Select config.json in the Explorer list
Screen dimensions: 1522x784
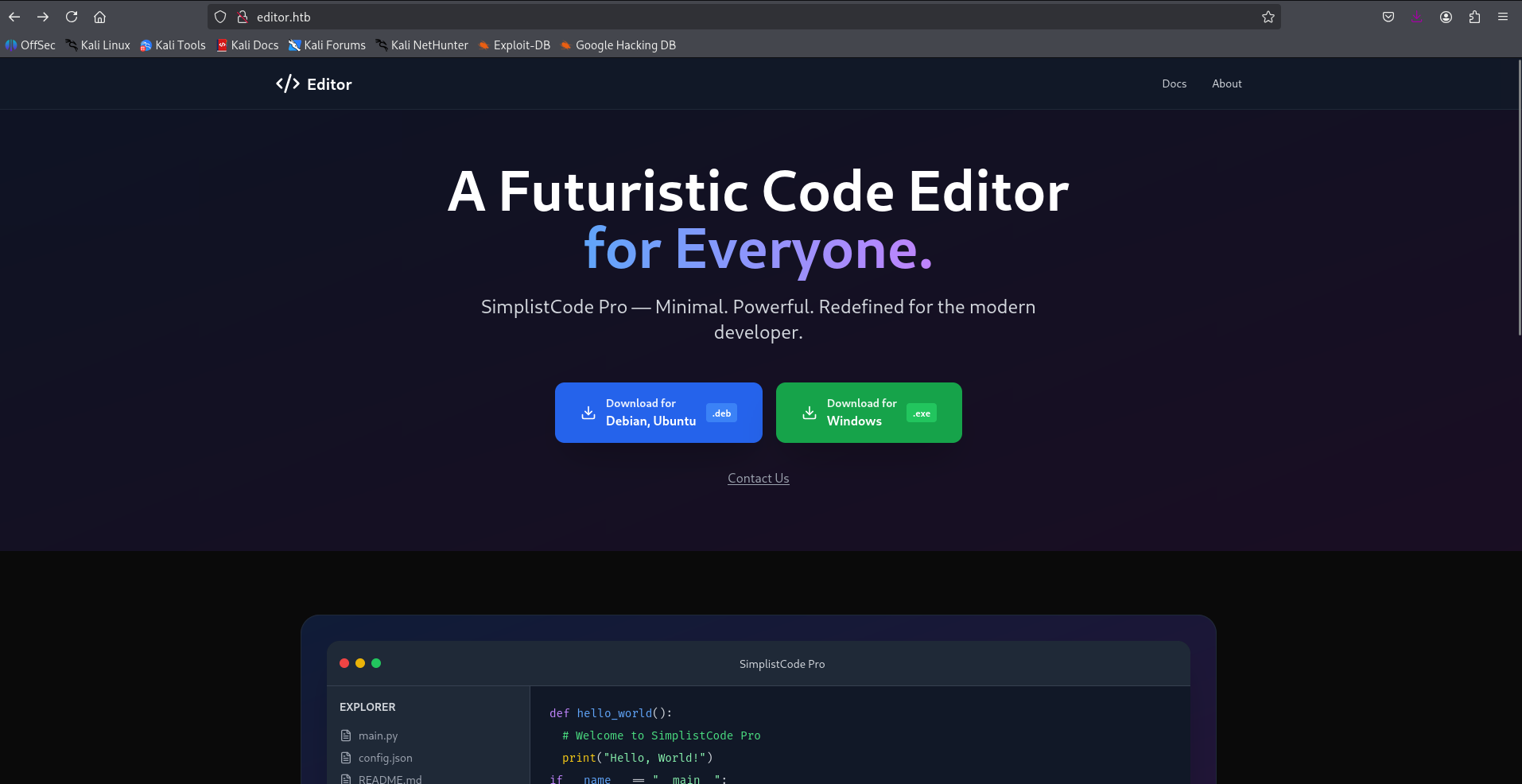[376, 758]
